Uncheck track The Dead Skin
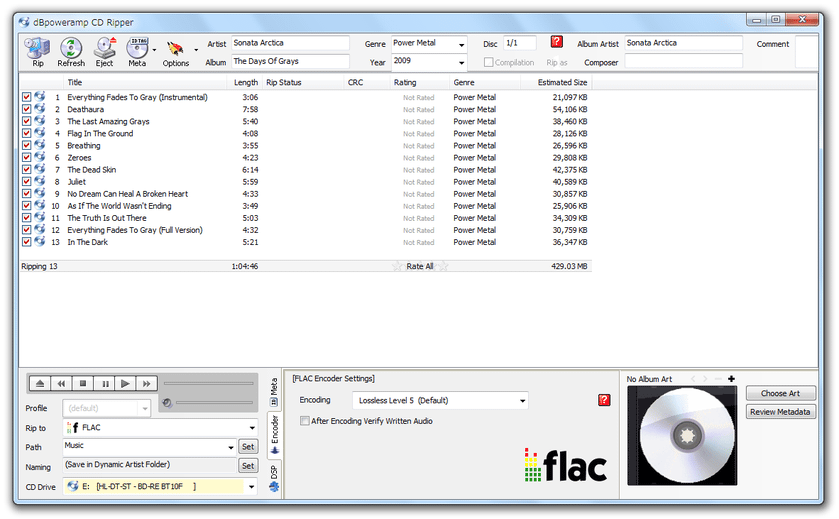The height and width of the screenshot is (519, 839). tap(26, 169)
